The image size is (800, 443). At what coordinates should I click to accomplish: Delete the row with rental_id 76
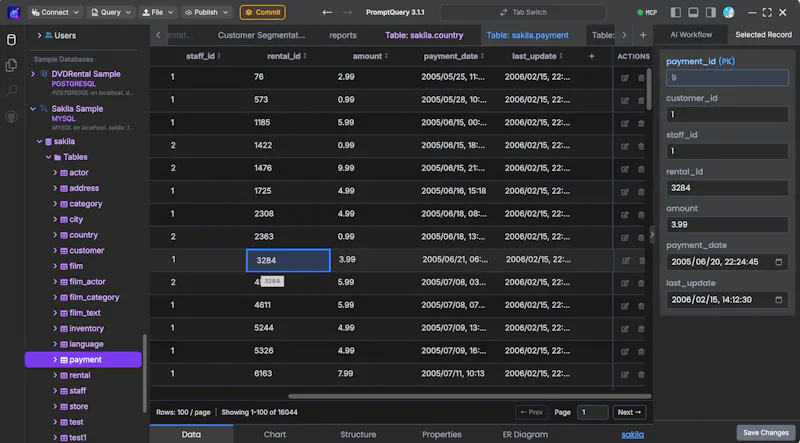(x=641, y=78)
